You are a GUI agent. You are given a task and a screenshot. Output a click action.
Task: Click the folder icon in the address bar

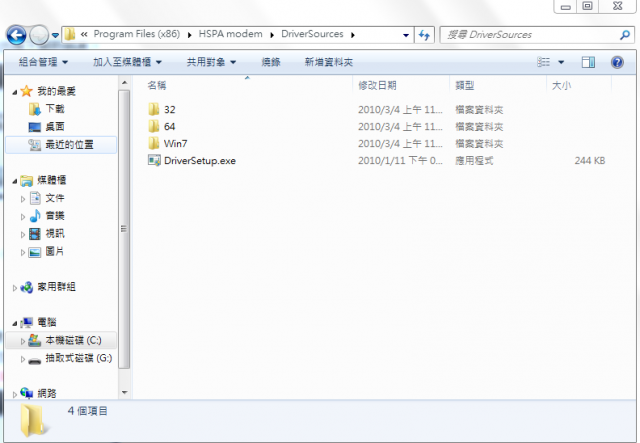70,34
